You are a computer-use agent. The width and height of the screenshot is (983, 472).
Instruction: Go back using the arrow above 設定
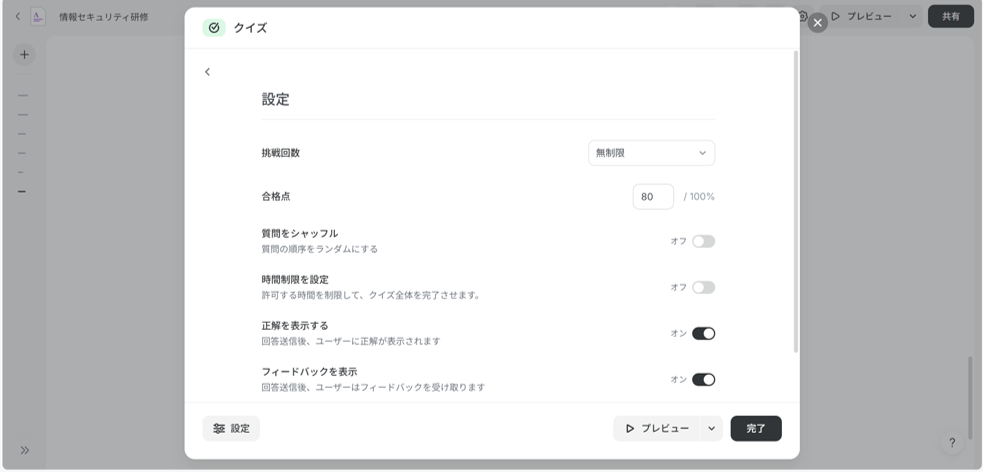tap(208, 72)
